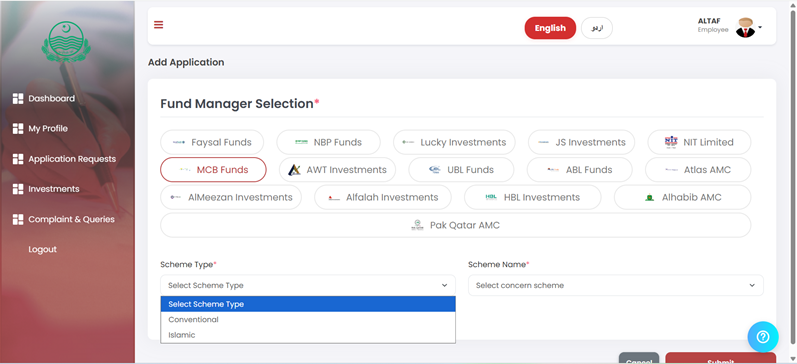Click the HBL Investments logo icon
797x364 pixels.
pos(491,197)
